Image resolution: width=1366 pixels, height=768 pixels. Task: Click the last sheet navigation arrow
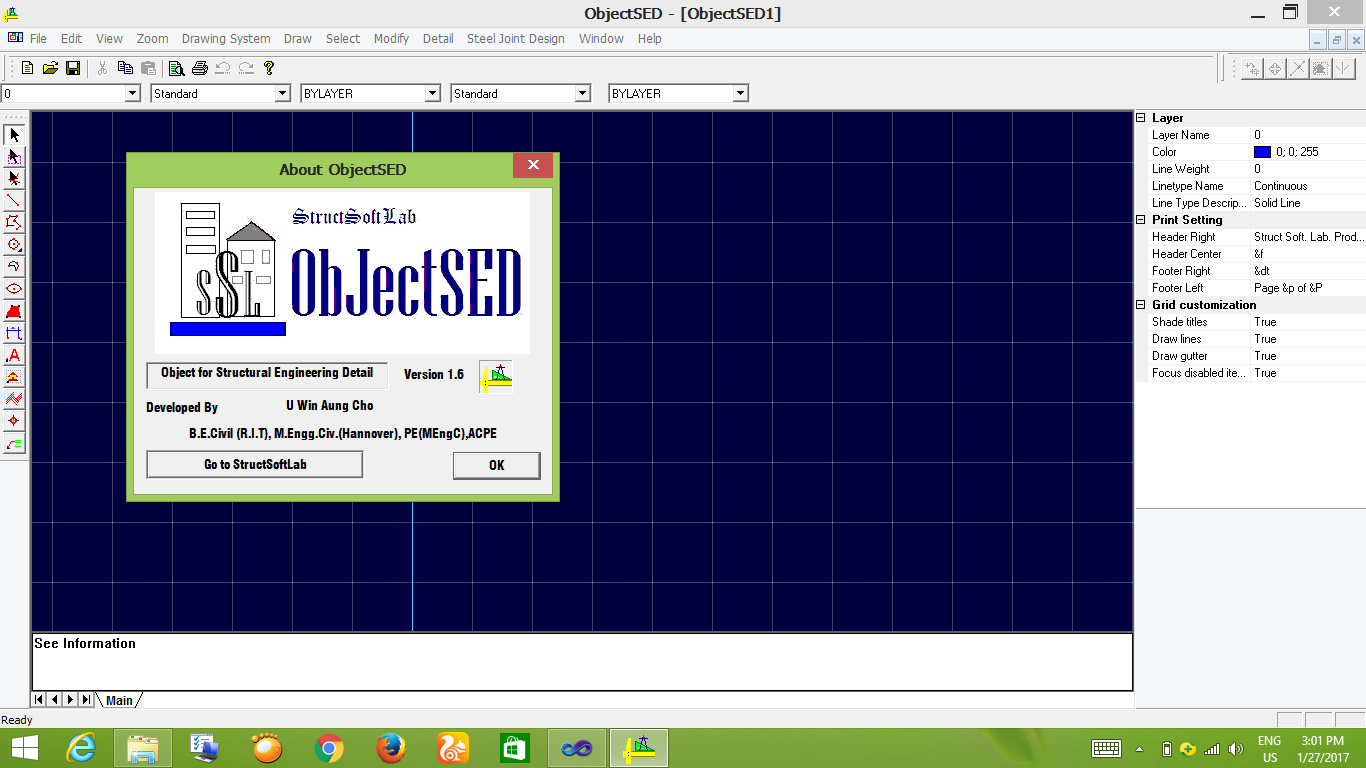point(87,700)
